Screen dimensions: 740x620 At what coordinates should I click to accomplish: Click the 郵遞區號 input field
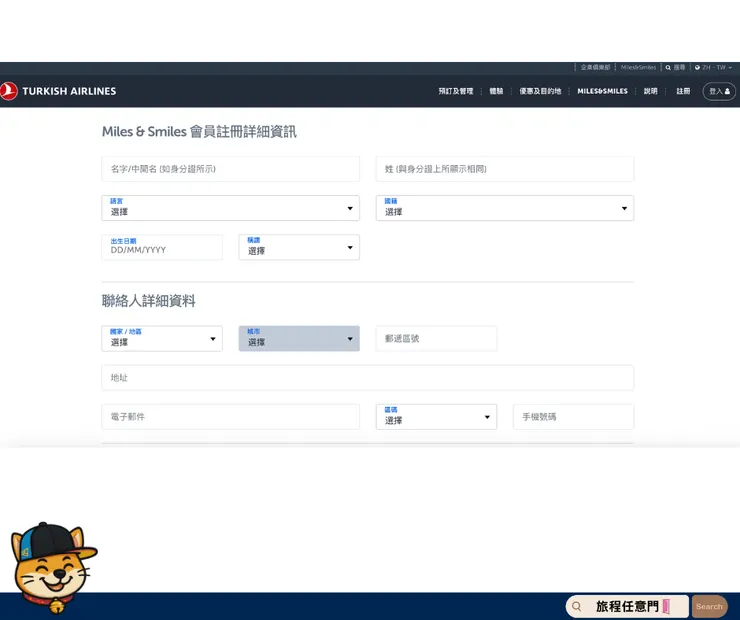[436, 338]
